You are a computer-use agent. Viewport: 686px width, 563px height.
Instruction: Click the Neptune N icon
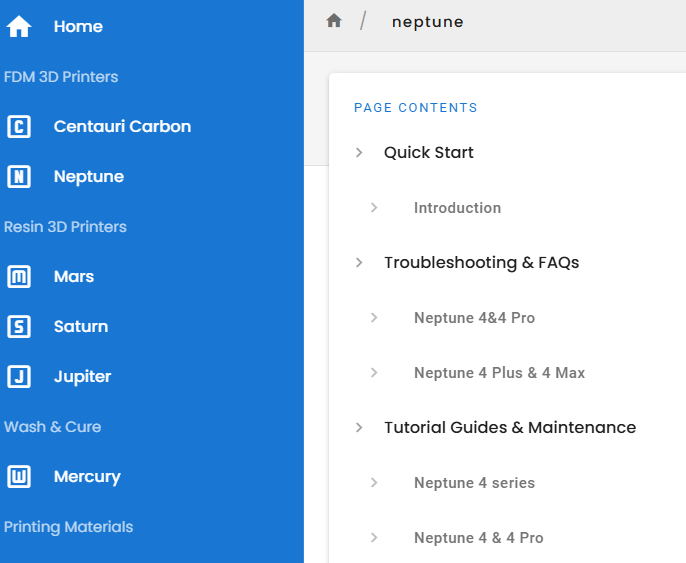point(19,176)
